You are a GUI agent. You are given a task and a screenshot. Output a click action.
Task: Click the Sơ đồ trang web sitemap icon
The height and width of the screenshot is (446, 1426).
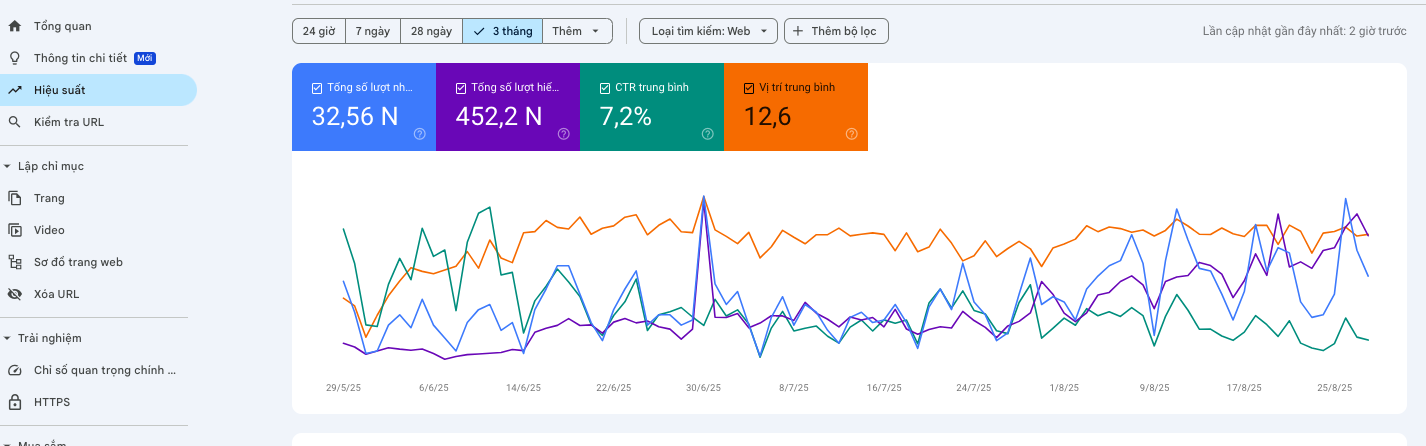(x=15, y=262)
